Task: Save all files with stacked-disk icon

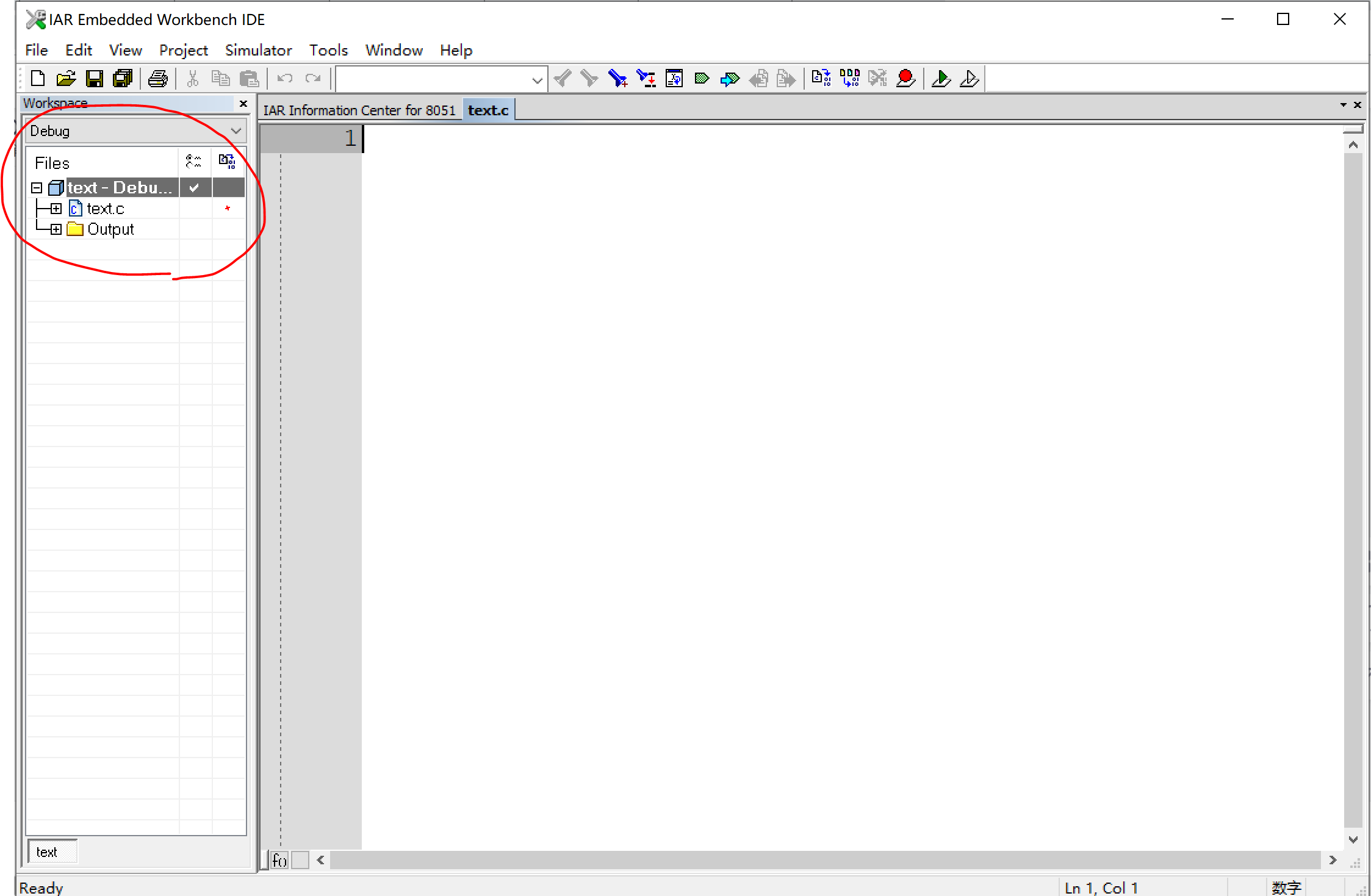Action: pyautogui.click(x=123, y=79)
